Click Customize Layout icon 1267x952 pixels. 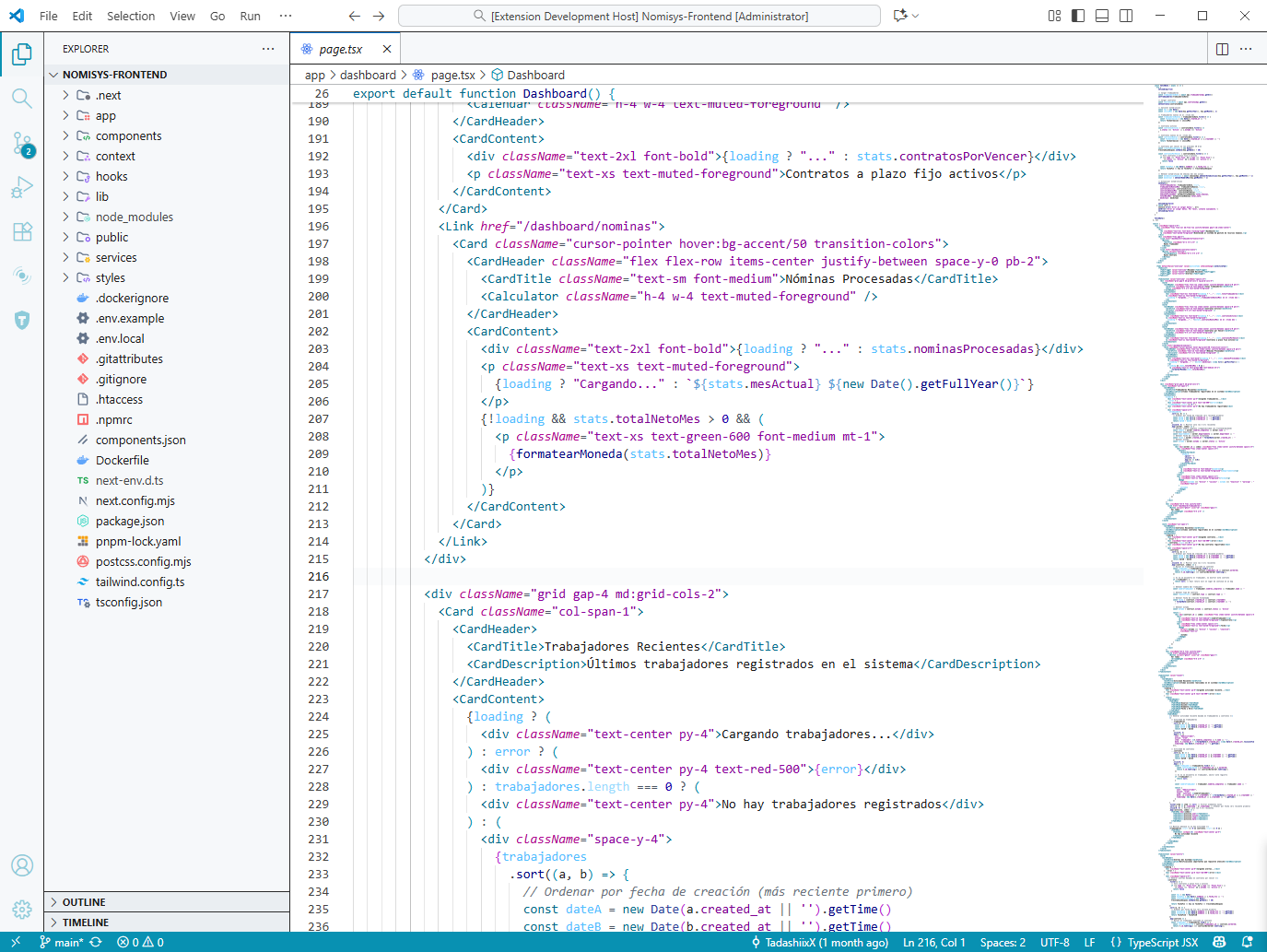click(x=1054, y=16)
